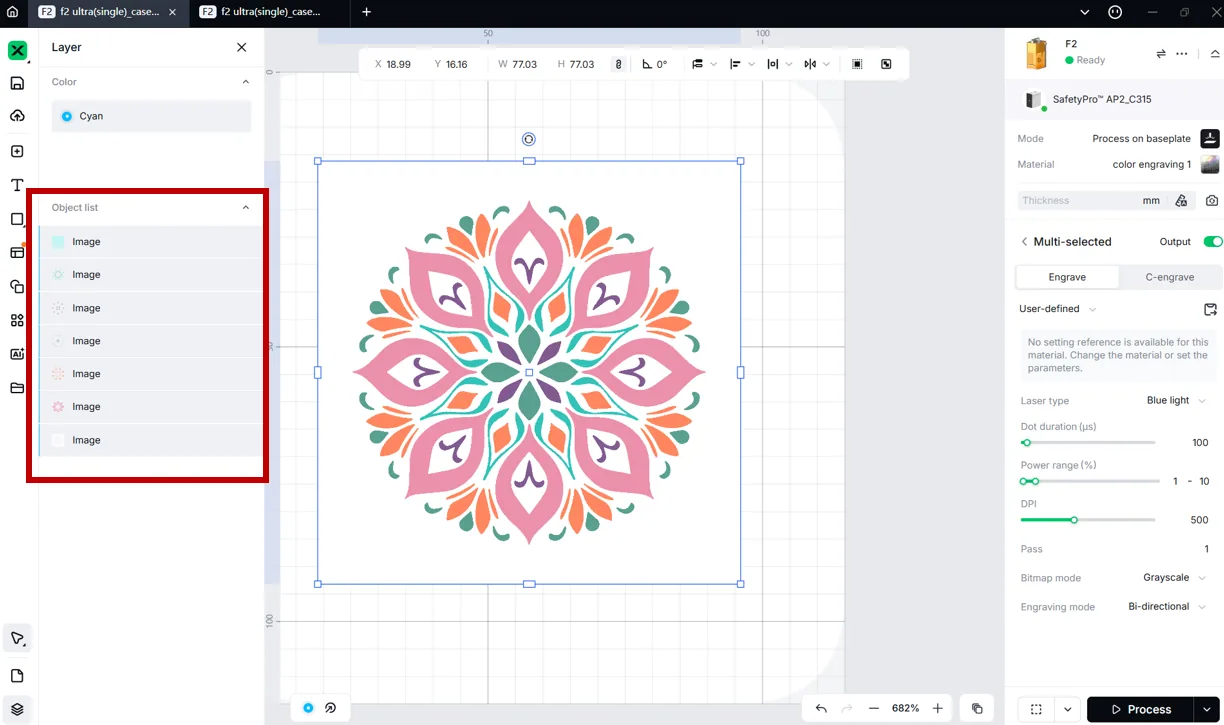Click the import image plus icon
This screenshot has height=725, width=1224.
coord(17,152)
